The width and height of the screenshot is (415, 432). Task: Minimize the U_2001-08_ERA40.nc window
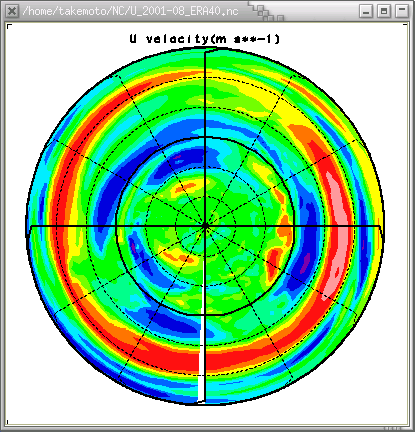366,11
